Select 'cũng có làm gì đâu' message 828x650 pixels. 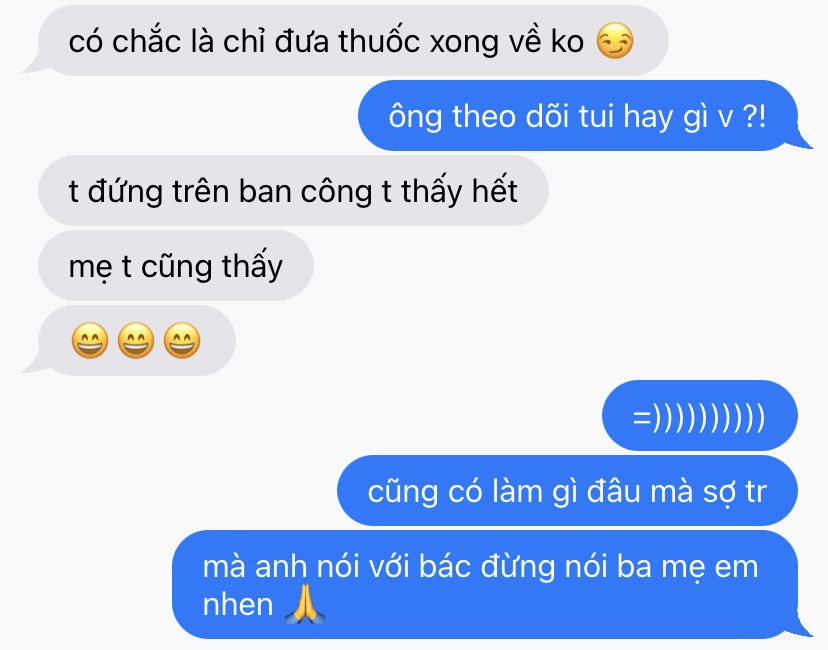click(x=567, y=491)
